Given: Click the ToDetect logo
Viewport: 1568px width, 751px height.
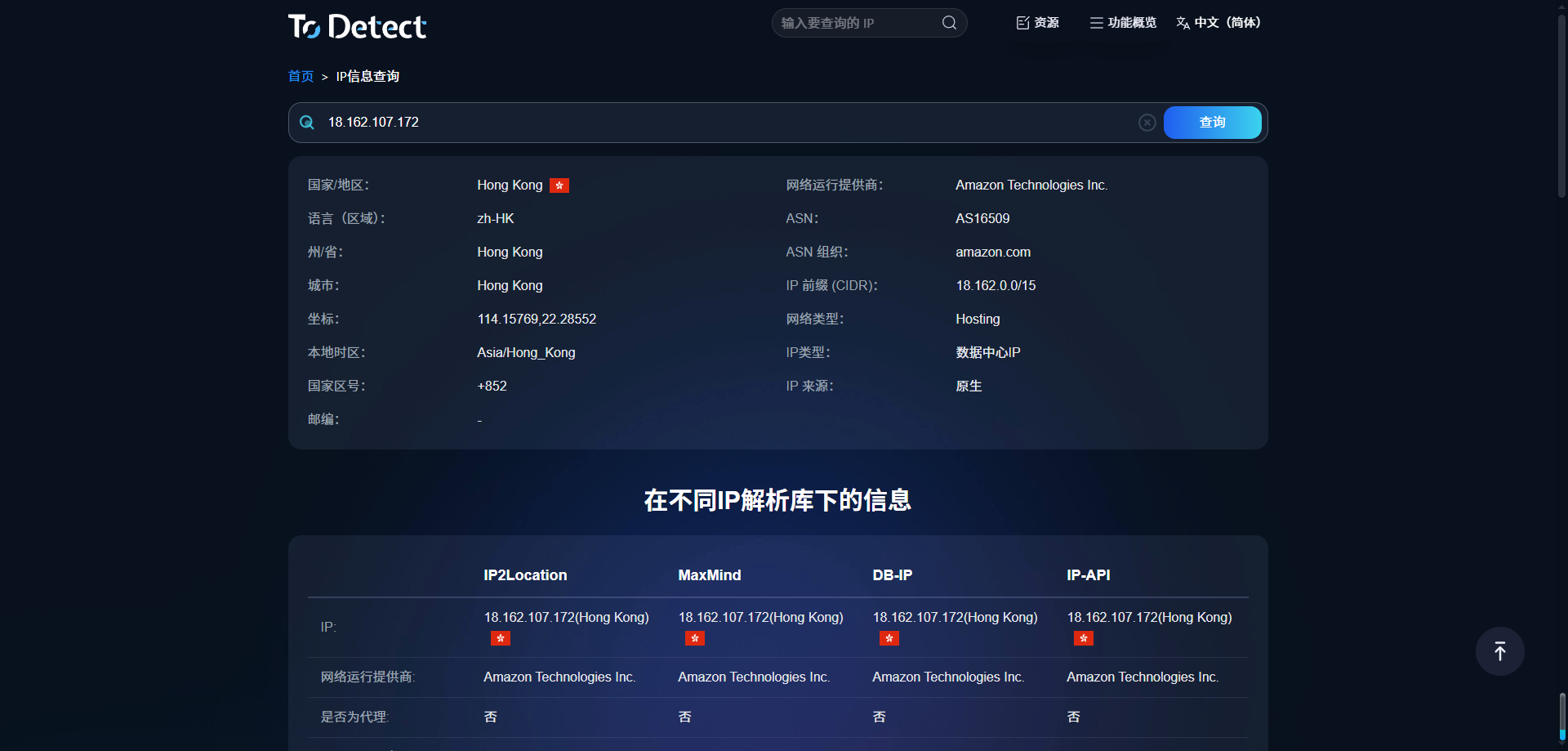Looking at the screenshot, I should pyautogui.click(x=357, y=26).
